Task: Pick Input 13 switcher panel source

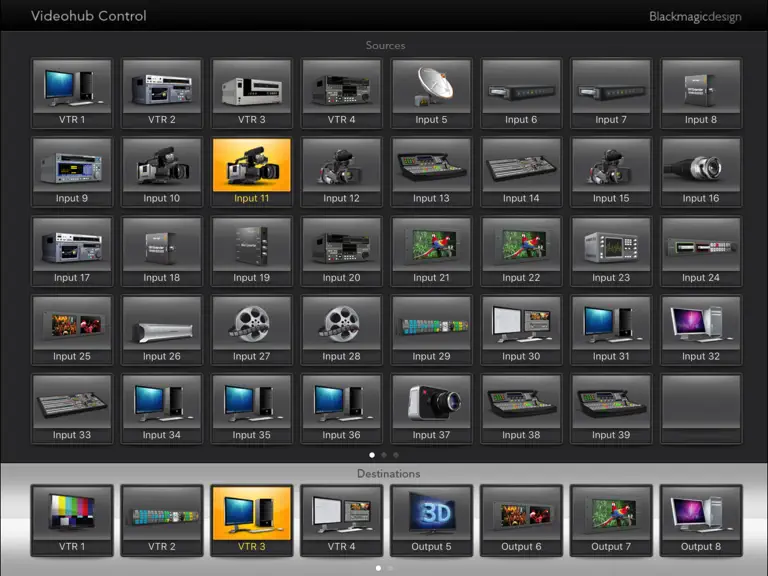Action: pos(431,172)
